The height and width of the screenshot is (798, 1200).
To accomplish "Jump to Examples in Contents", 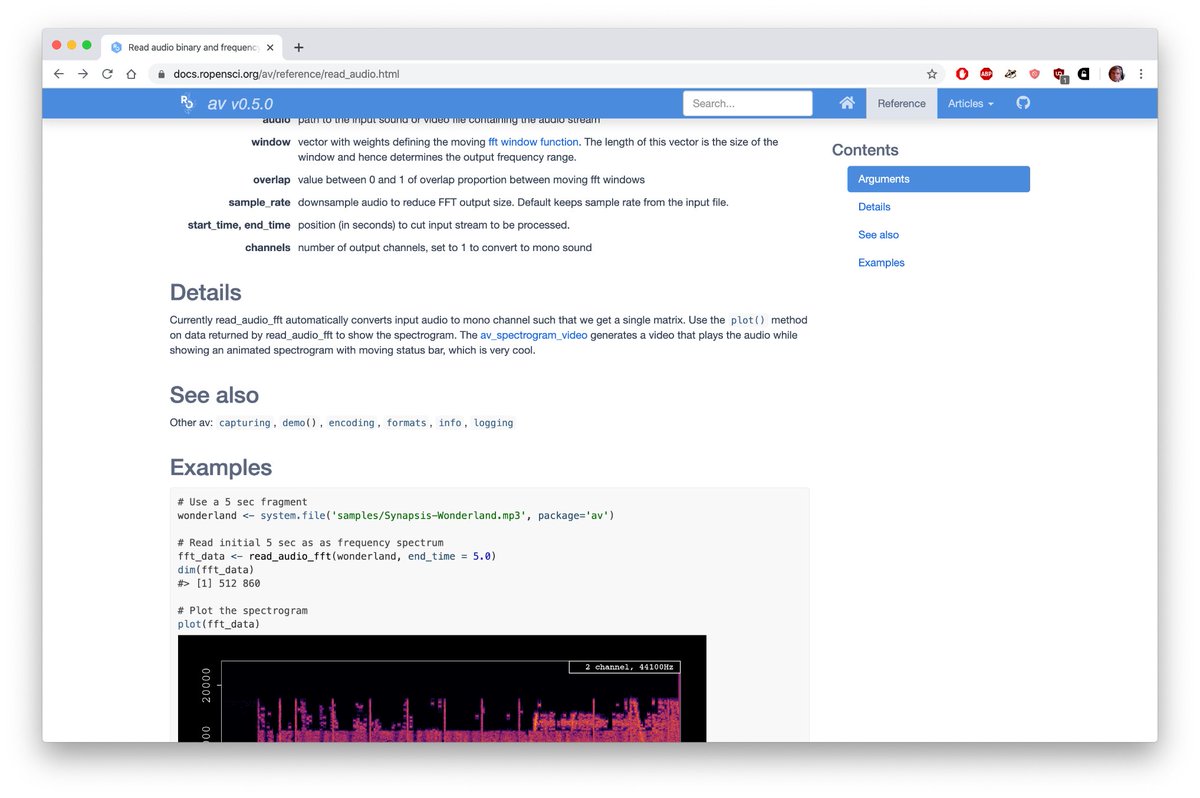I will click(x=881, y=263).
